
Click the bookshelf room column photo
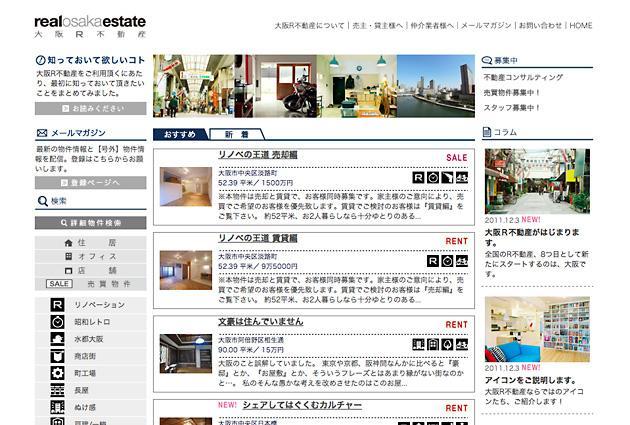[x=538, y=329]
